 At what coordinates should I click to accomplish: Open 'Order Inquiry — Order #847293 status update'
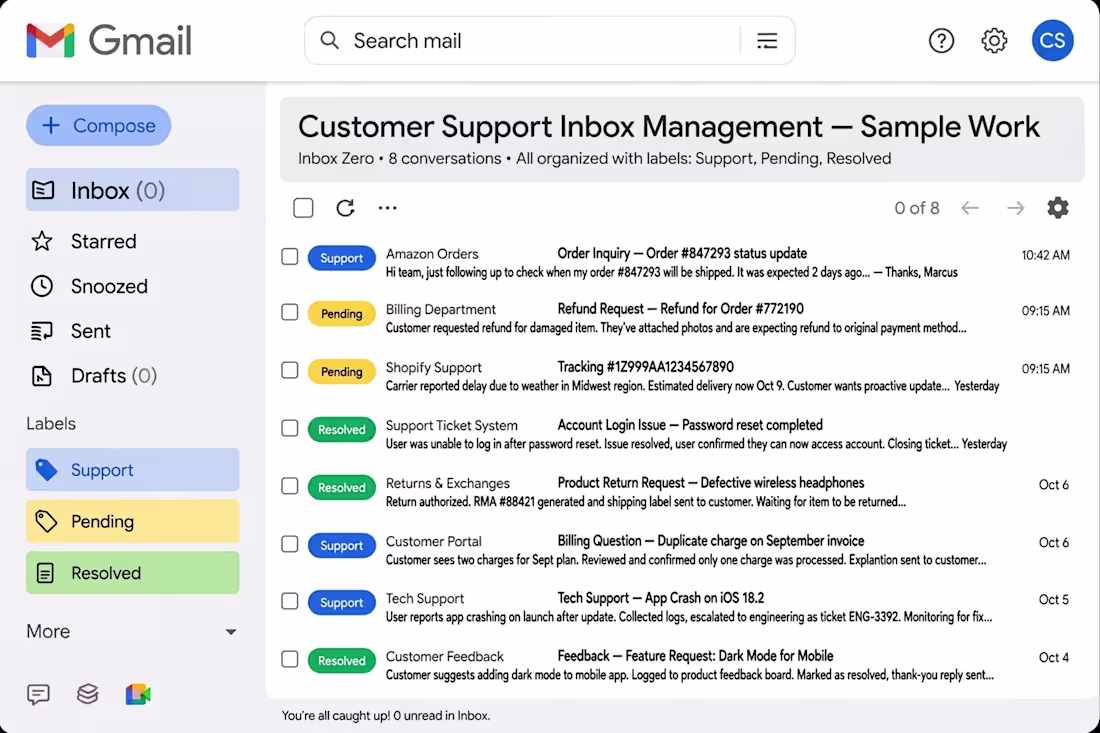tap(682, 253)
